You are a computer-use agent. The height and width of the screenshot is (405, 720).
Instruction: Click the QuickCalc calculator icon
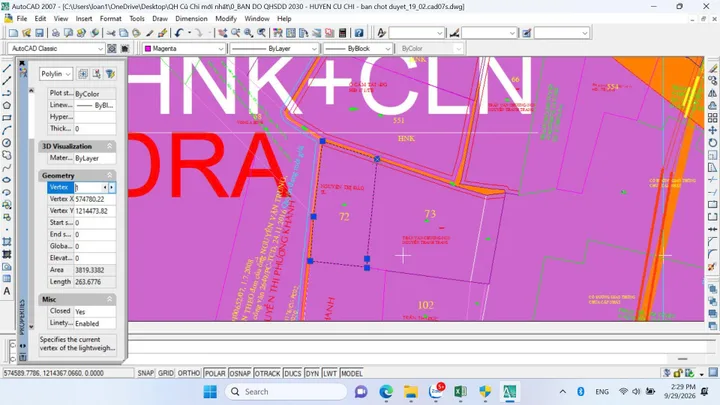coord(342,33)
